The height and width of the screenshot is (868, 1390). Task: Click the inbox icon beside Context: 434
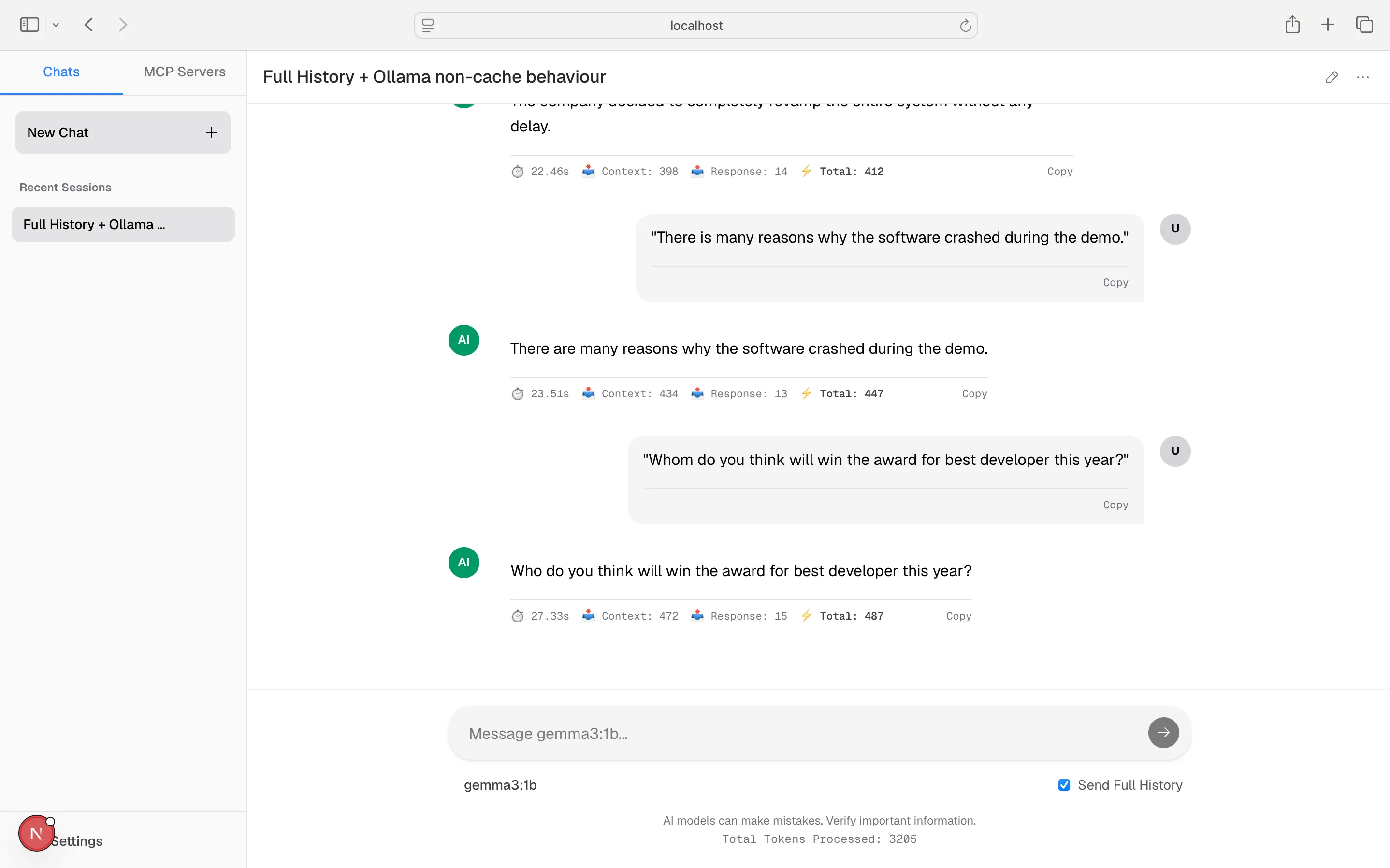point(588,393)
